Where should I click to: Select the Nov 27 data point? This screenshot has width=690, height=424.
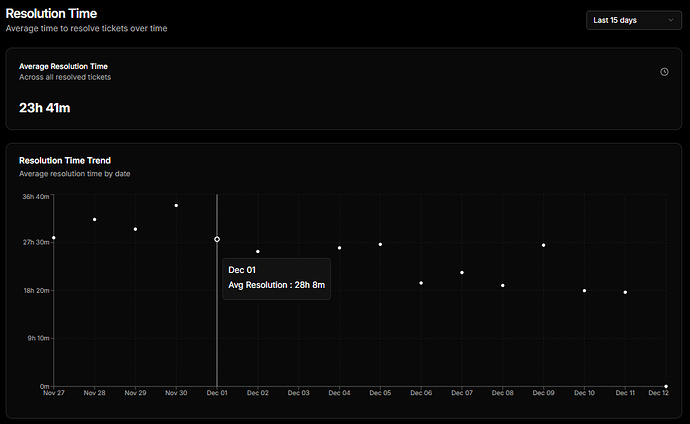point(53,238)
